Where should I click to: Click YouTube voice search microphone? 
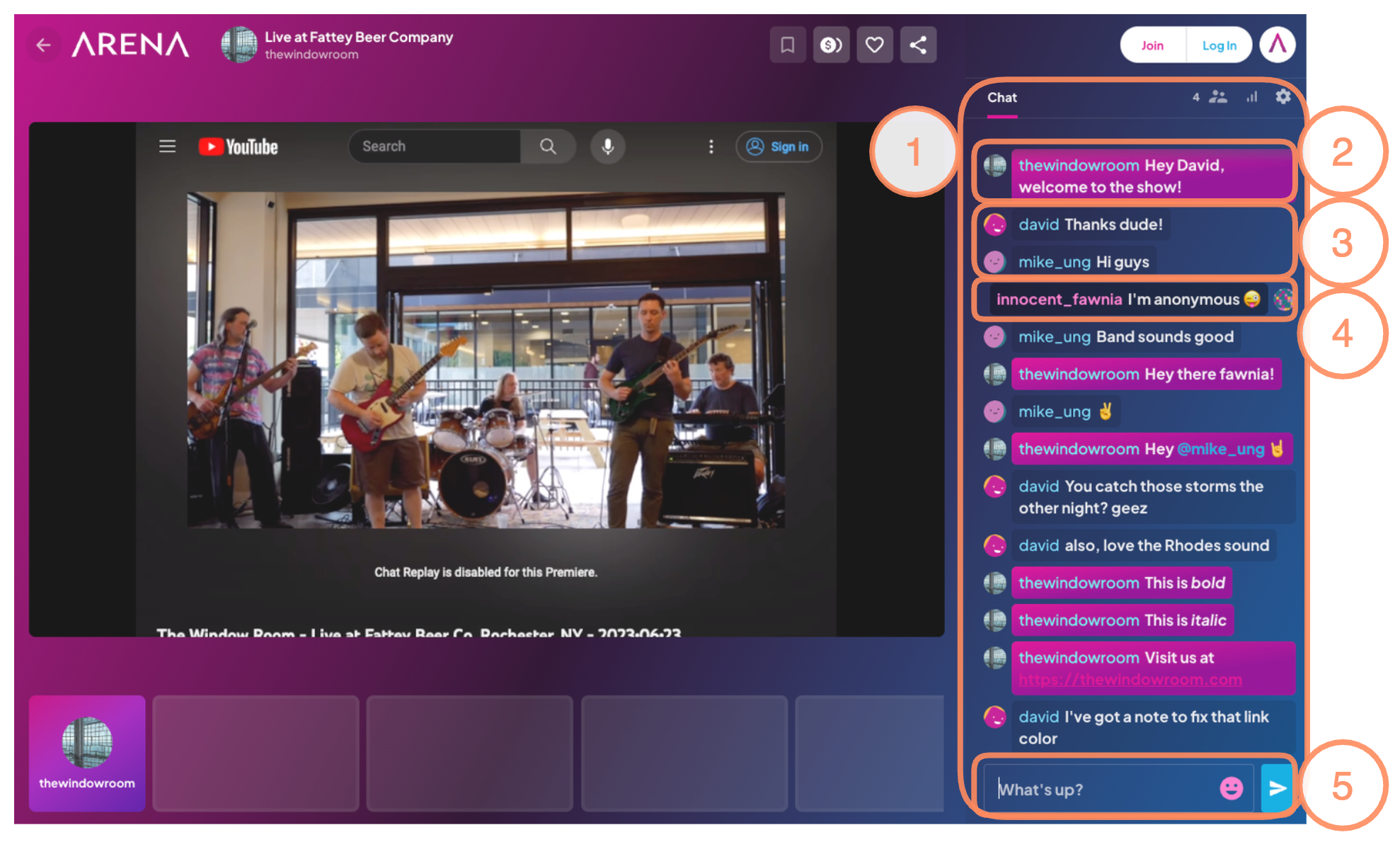click(x=607, y=147)
